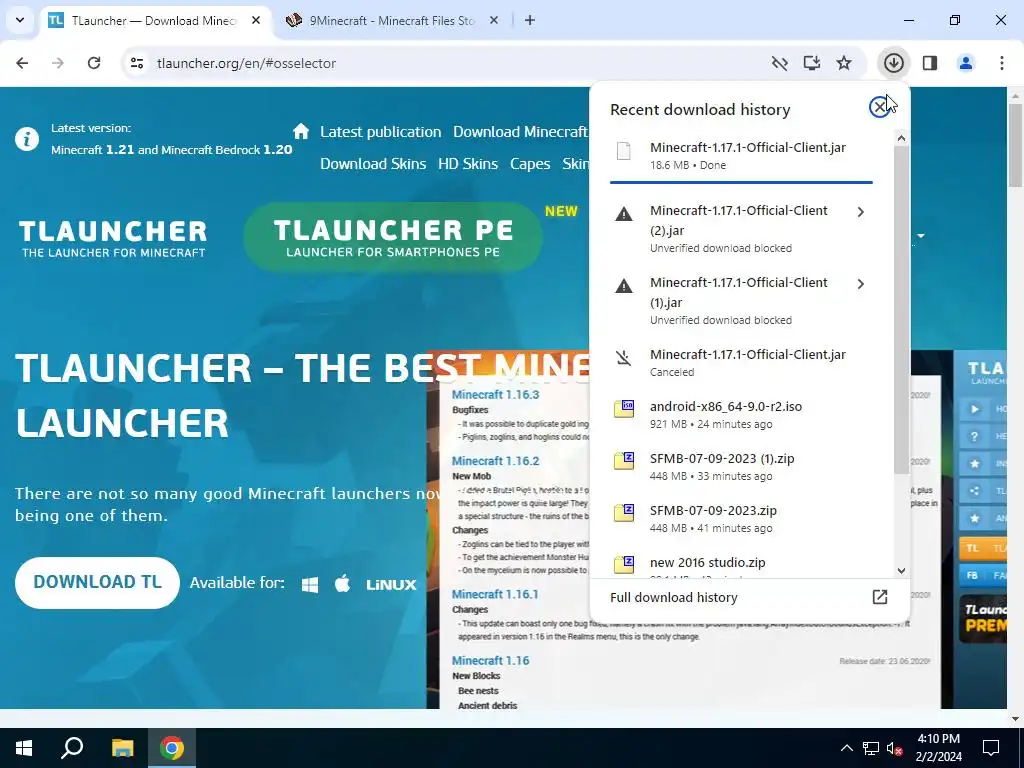Click the info icon beside Latest version
Image resolution: width=1024 pixels, height=768 pixels.
coord(27,138)
